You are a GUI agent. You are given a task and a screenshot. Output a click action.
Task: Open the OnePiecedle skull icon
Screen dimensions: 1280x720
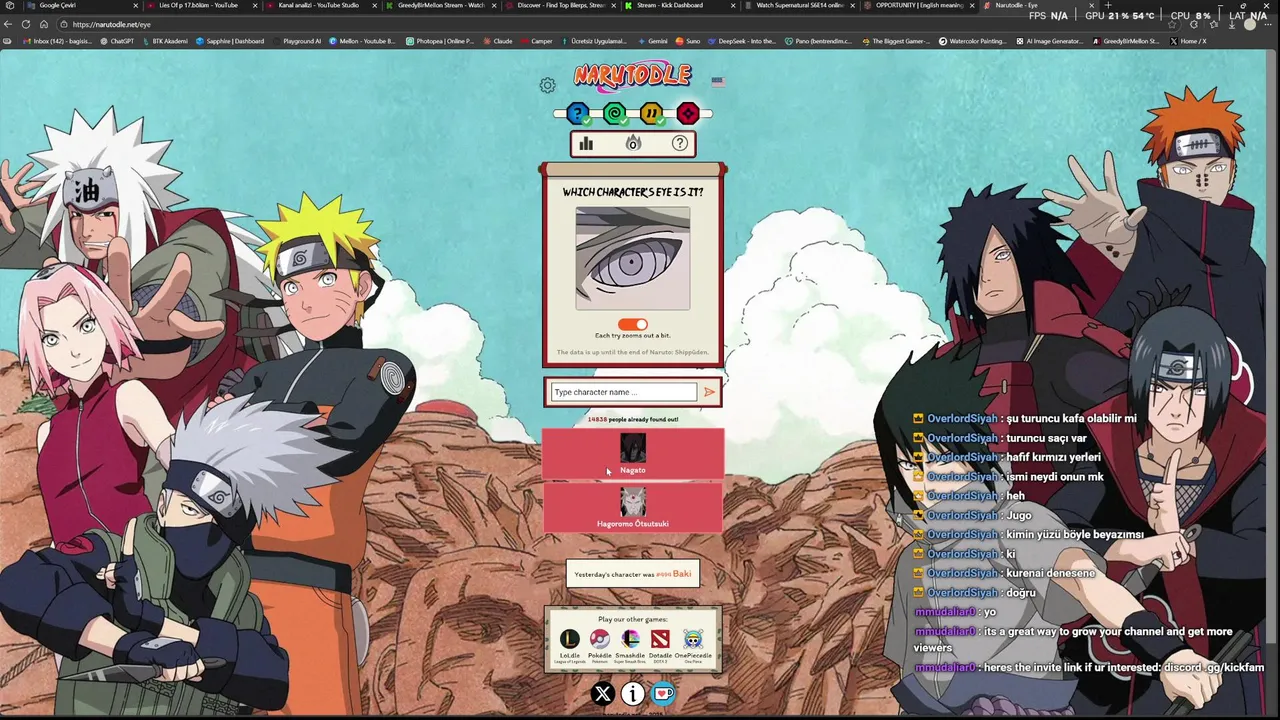(693, 639)
